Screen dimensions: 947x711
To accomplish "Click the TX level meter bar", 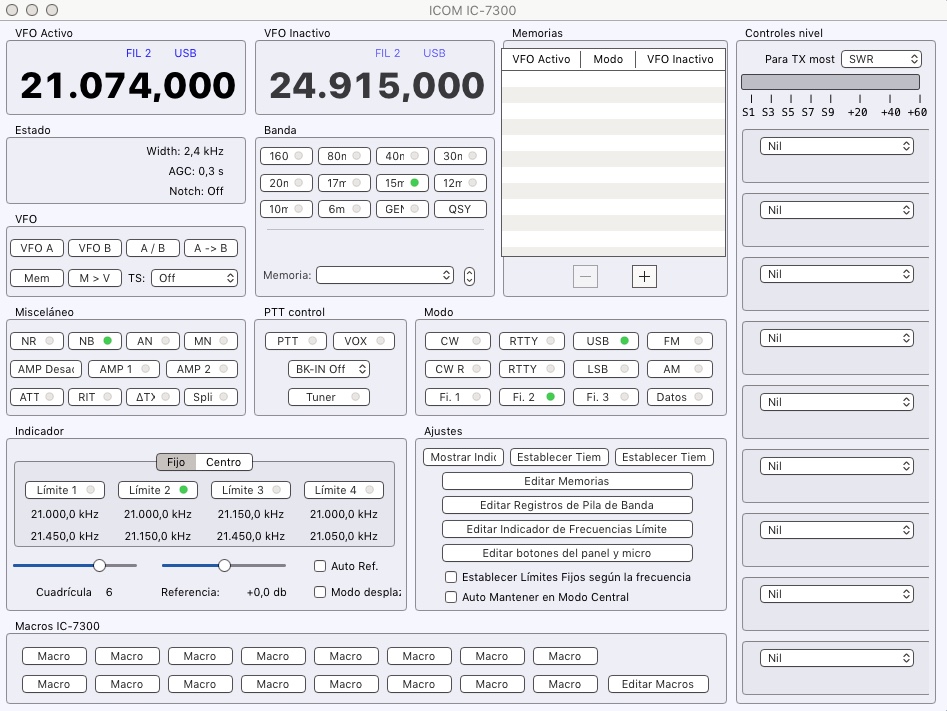I will 830,82.
